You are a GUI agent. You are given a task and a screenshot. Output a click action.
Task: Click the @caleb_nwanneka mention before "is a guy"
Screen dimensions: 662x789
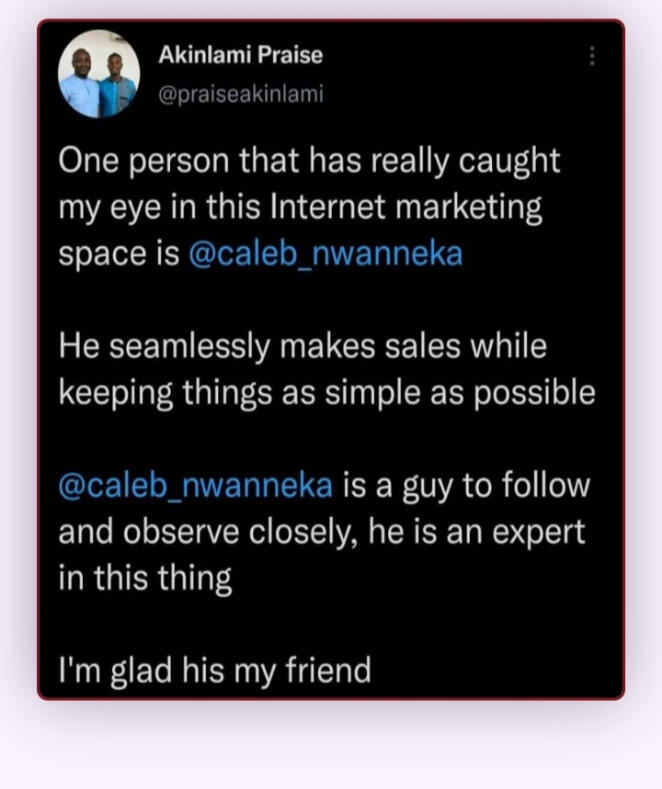(195, 486)
